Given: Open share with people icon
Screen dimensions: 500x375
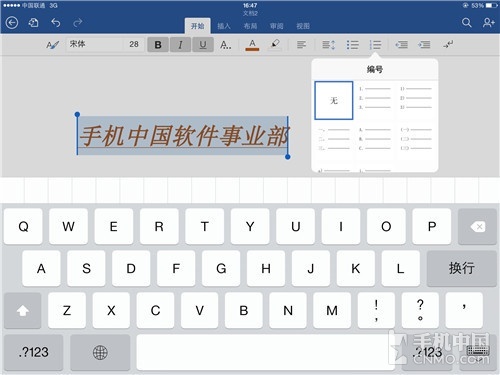Looking at the screenshot, I should pos(489,23).
